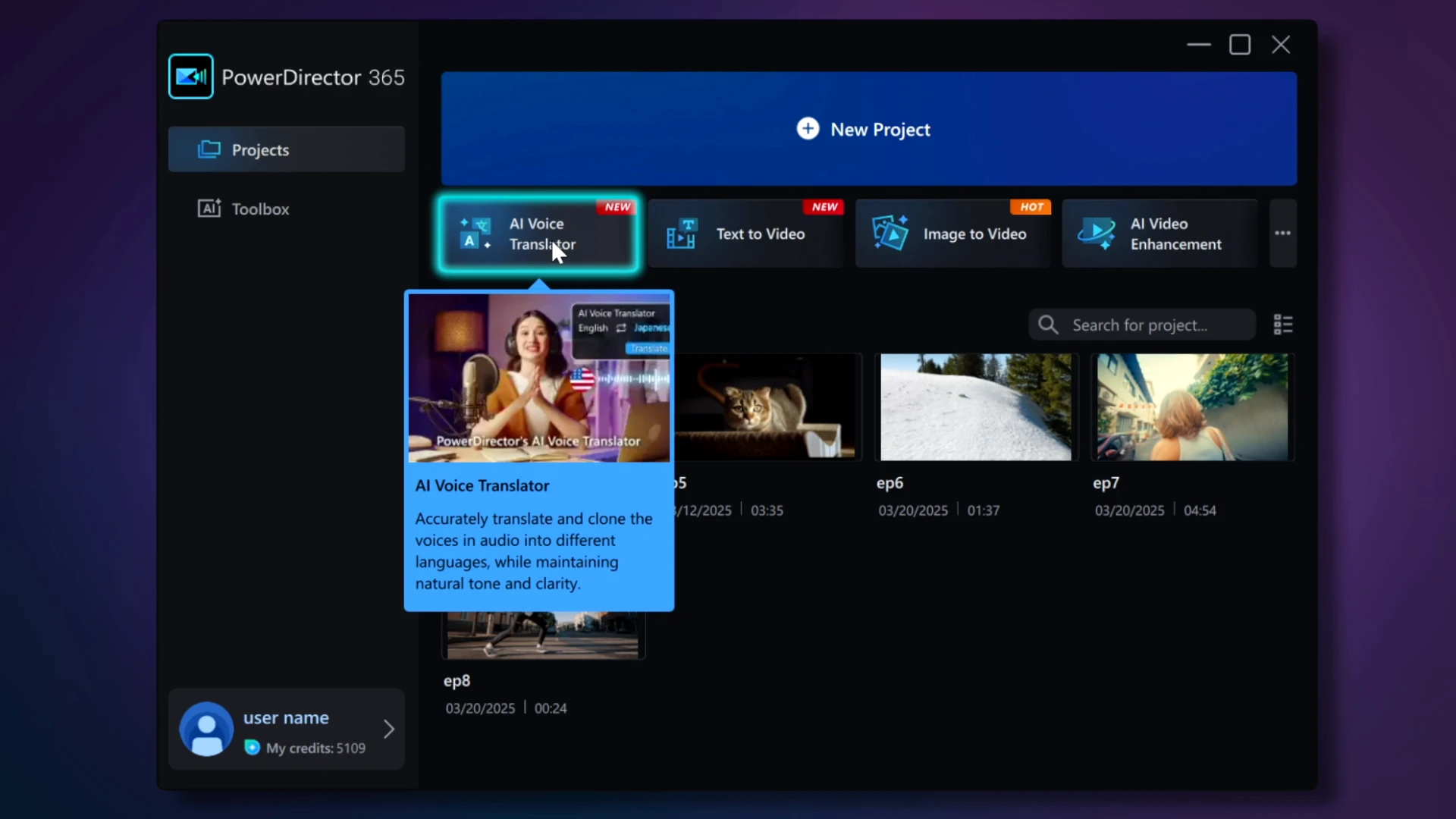Click My credits: 5109 text

click(315, 748)
